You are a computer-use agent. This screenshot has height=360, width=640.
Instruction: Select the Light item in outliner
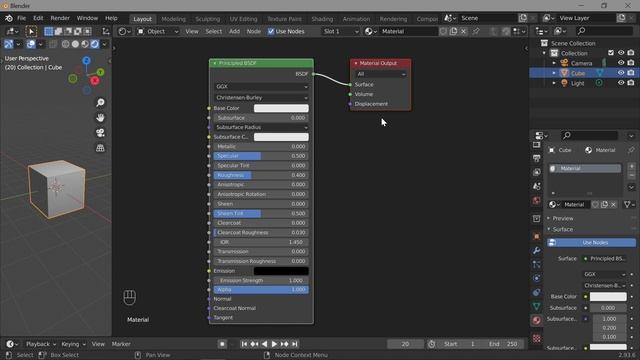[577, 83]
